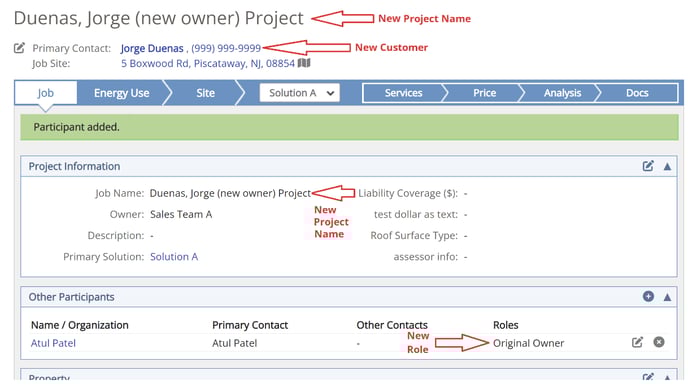Screen dimensions: 688x389
Task: Collapse the Other Participants panel
Action: click(x=667, y=297)
